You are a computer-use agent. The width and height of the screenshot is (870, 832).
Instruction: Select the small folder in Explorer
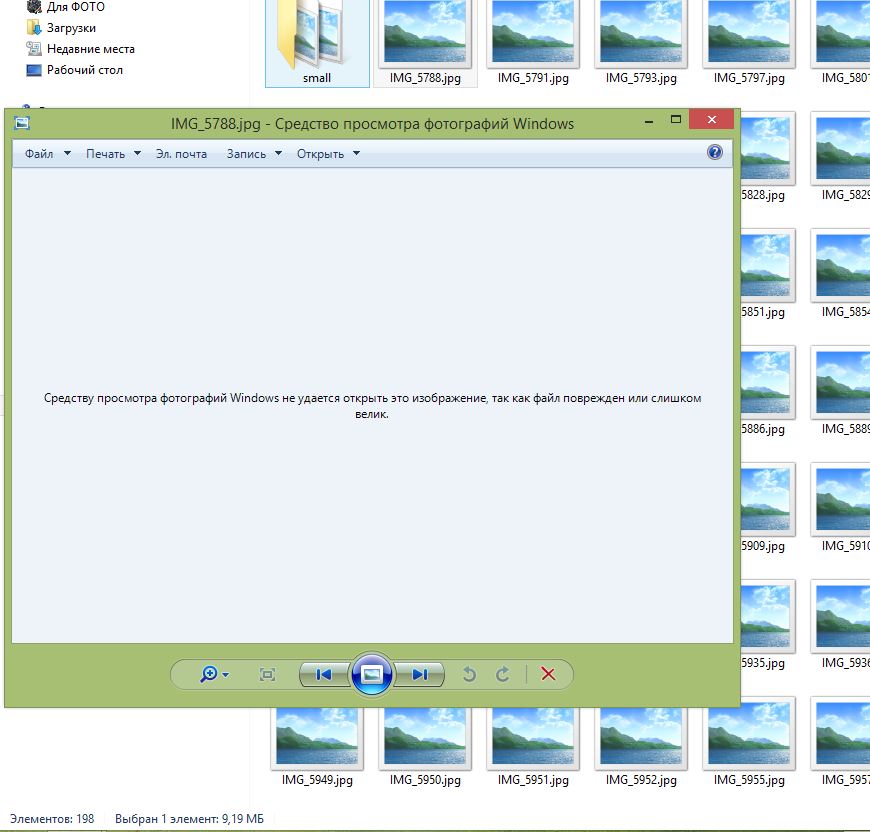click(317, 42)
